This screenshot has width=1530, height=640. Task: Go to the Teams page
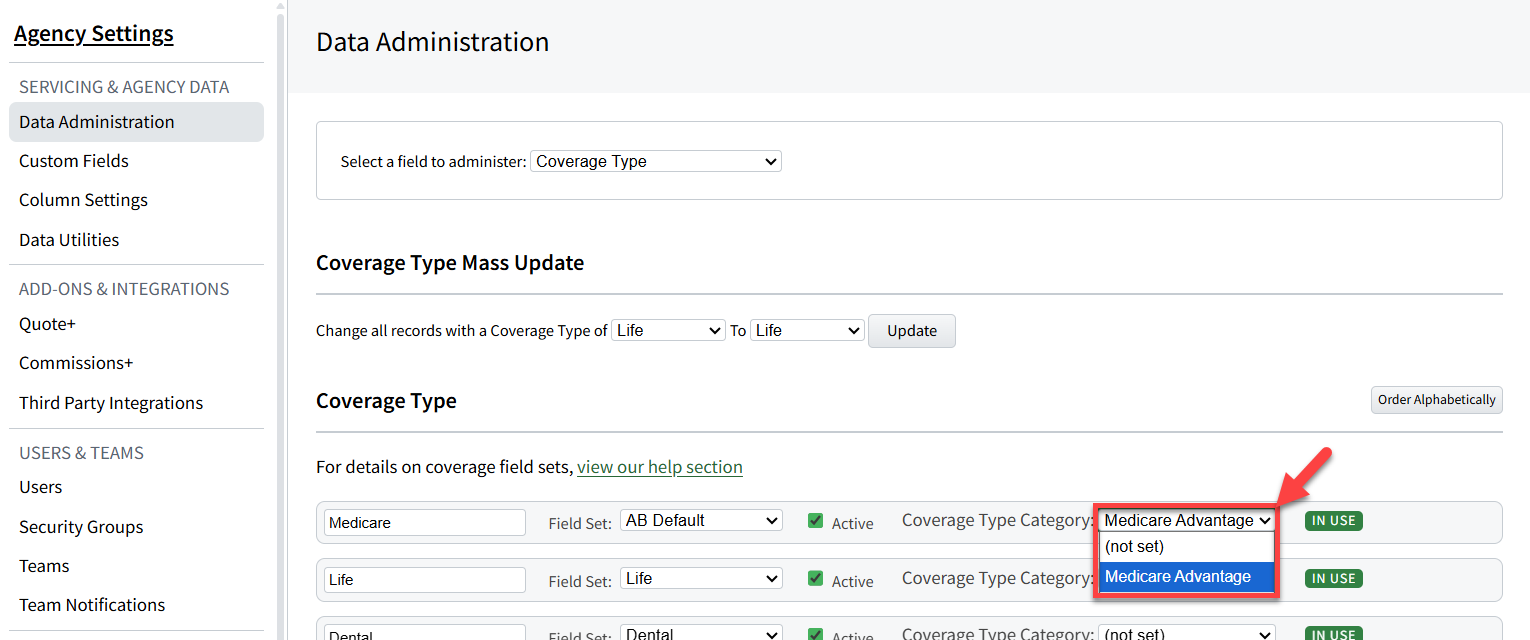(x=44, y=566)
